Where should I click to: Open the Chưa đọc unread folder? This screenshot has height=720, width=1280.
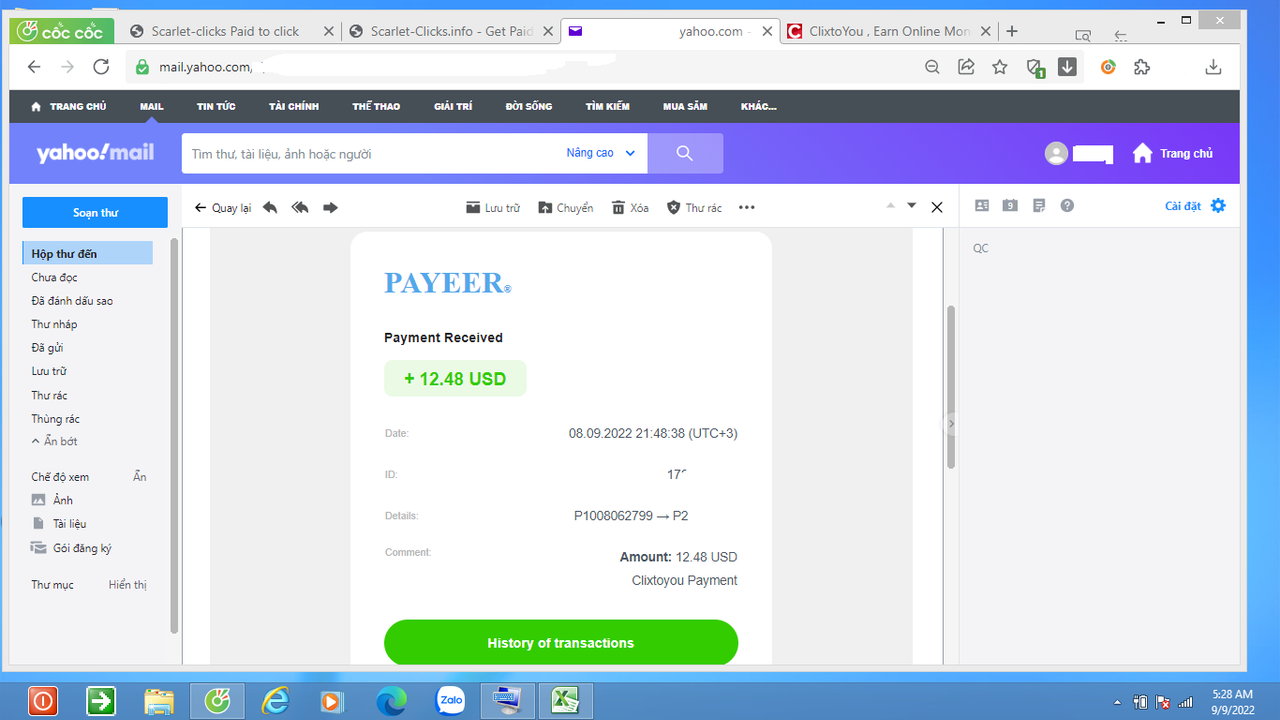pos(54,277)
